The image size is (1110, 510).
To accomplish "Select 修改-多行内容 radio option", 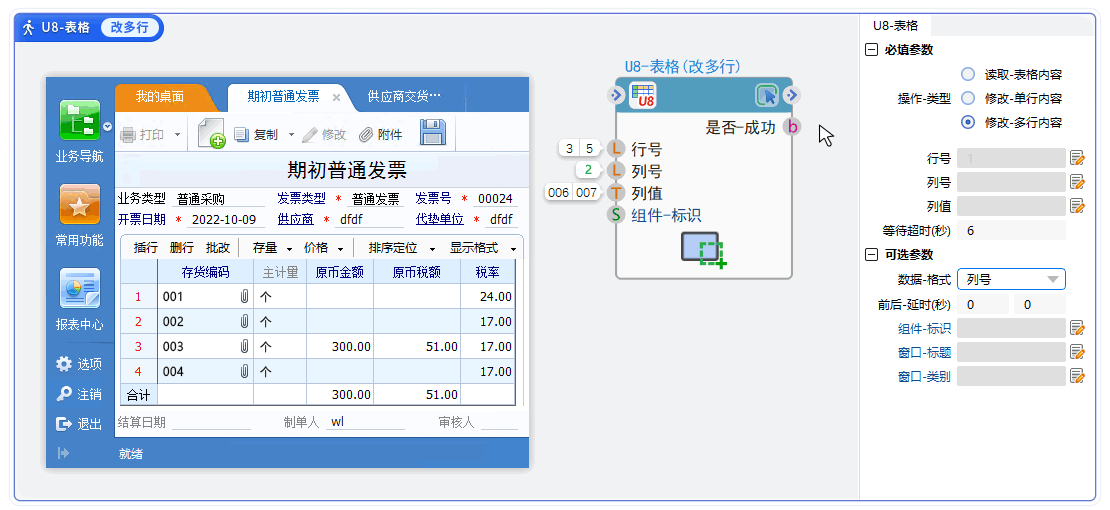I will [968, 123].
